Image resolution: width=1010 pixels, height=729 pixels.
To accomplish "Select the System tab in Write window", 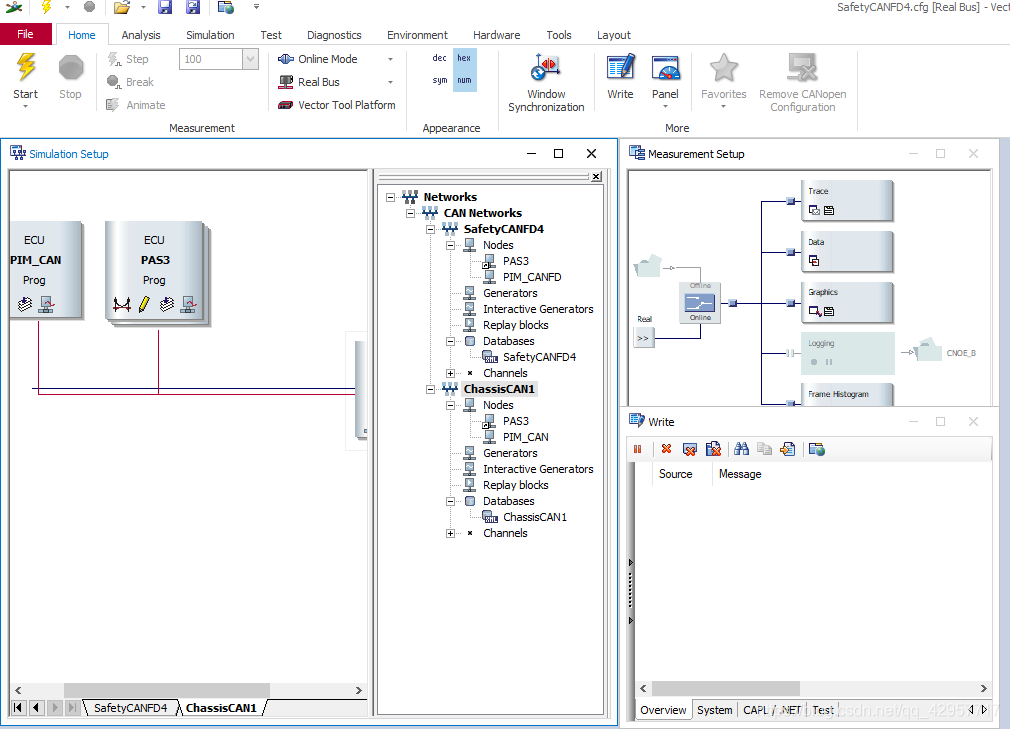I will pos(714,710).
